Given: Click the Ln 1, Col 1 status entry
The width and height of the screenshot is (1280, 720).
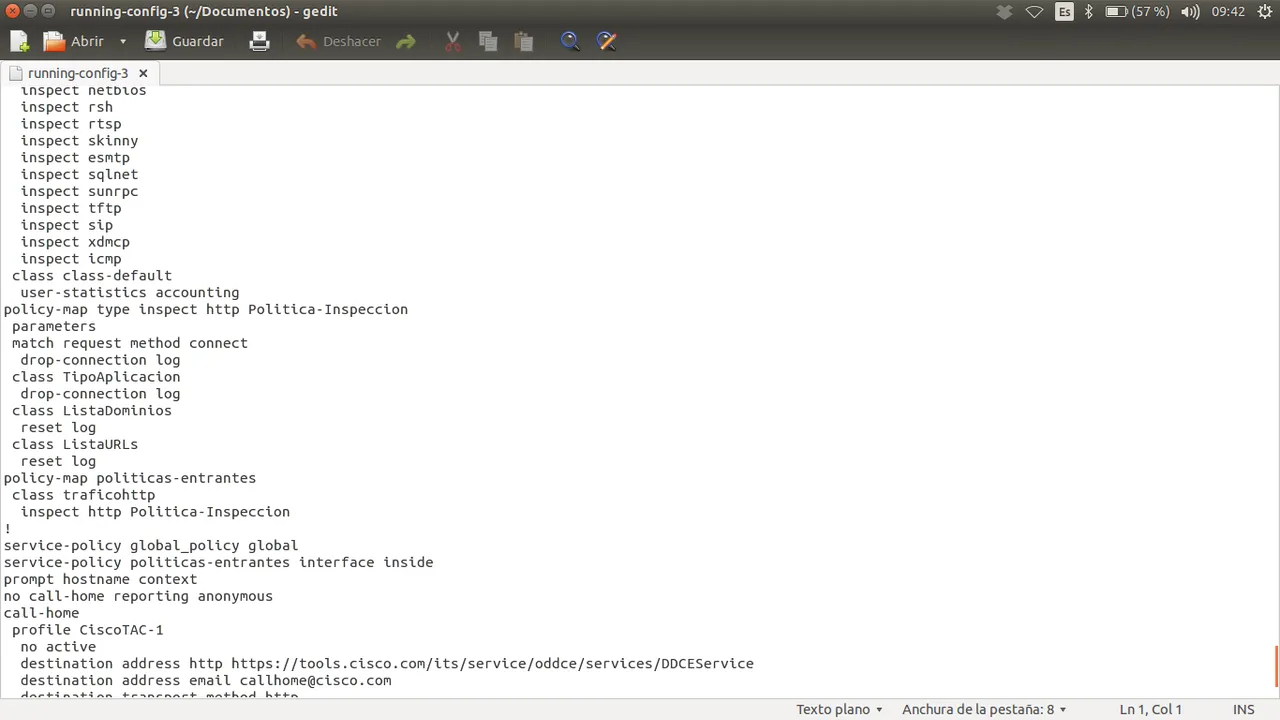Looking at the screenshot, I should click(1150, 709).
